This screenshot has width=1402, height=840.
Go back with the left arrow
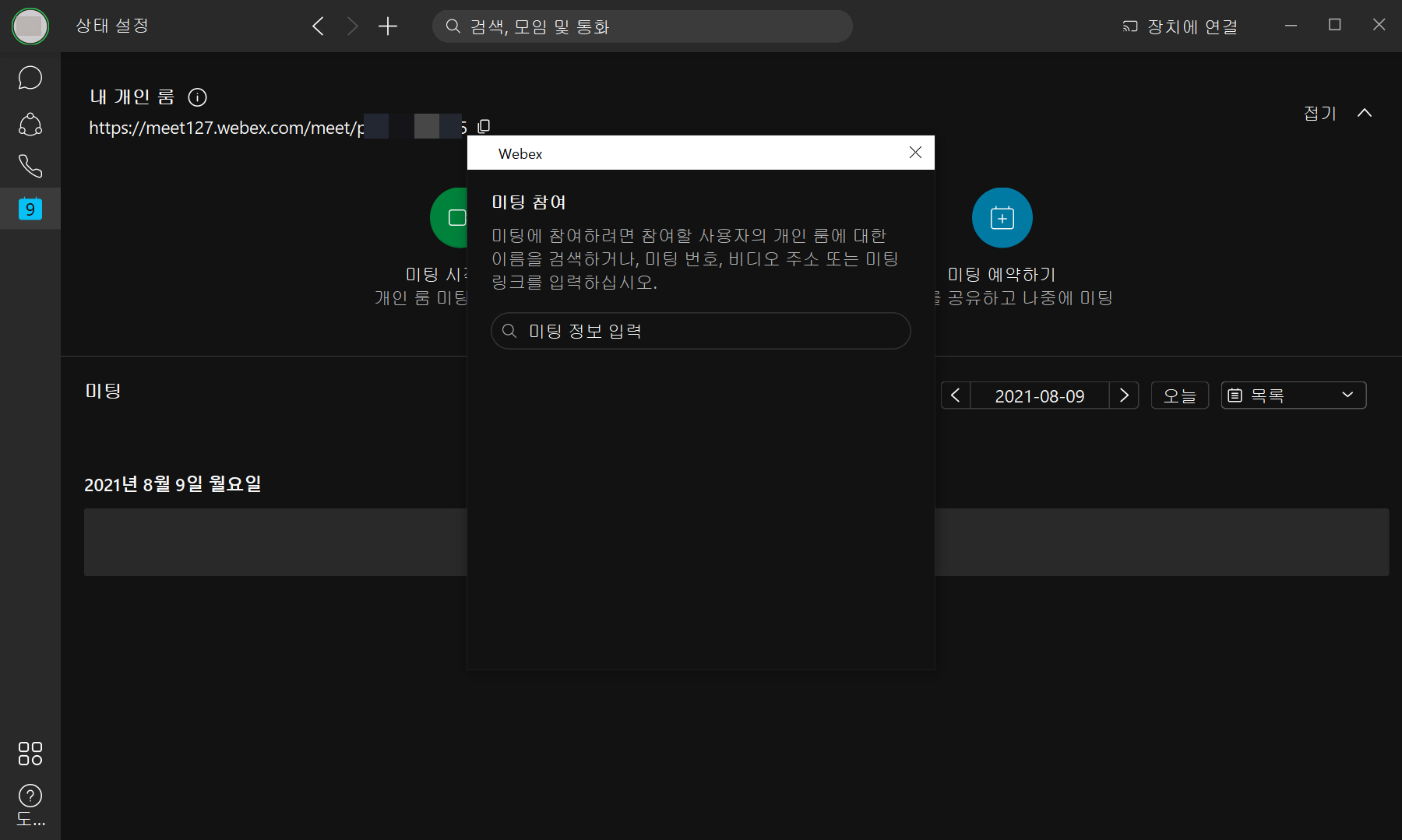[x=318, y=26]
